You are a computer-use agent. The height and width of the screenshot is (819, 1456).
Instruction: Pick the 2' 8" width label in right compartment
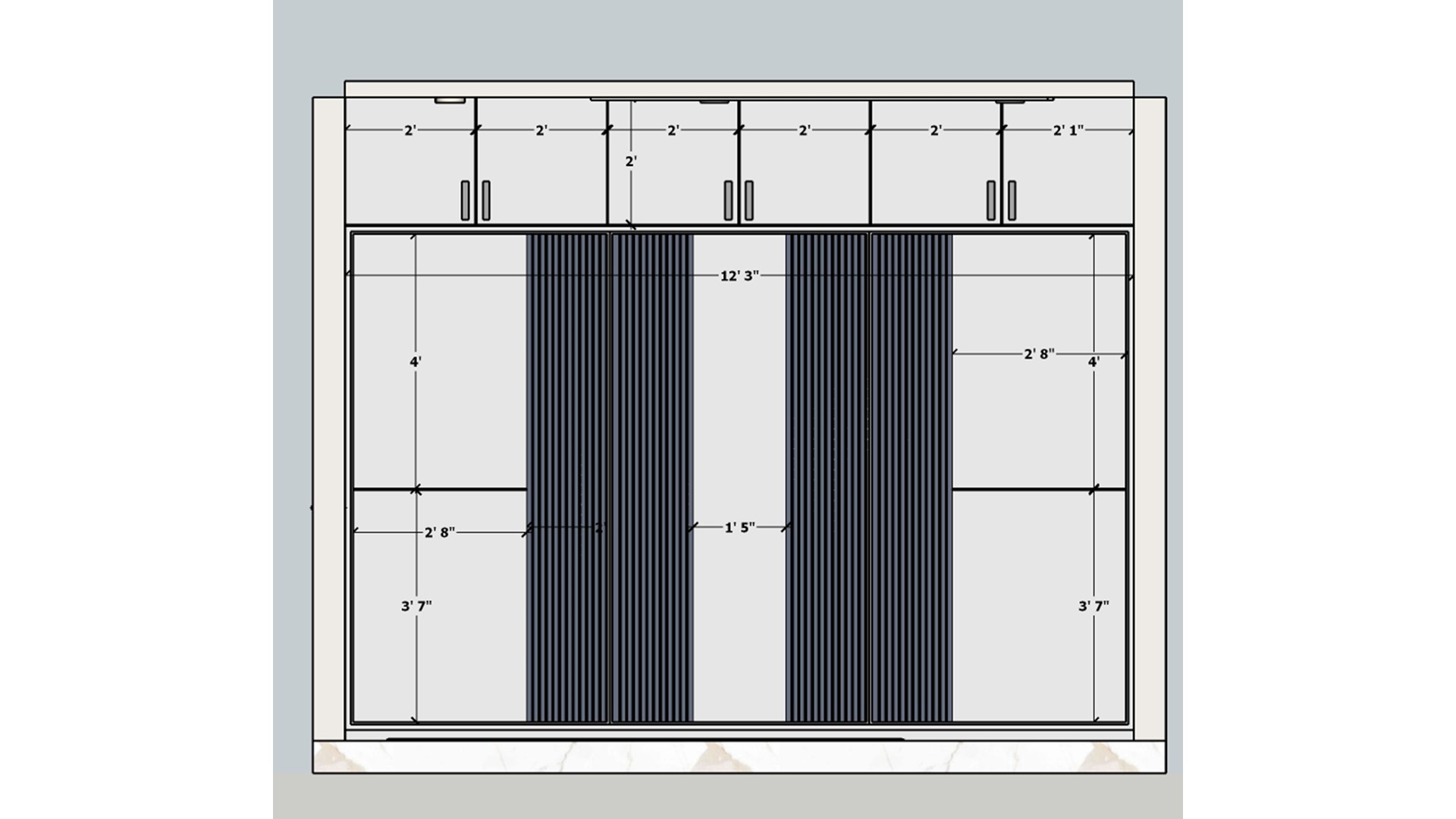click(1039, 354)
